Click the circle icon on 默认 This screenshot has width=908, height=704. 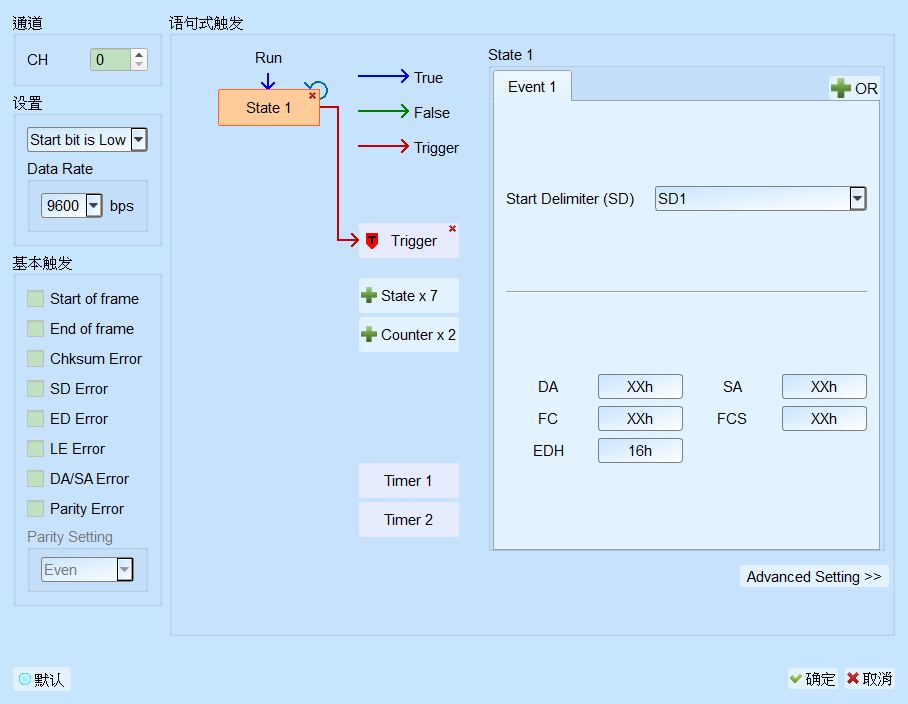[25, 679]
